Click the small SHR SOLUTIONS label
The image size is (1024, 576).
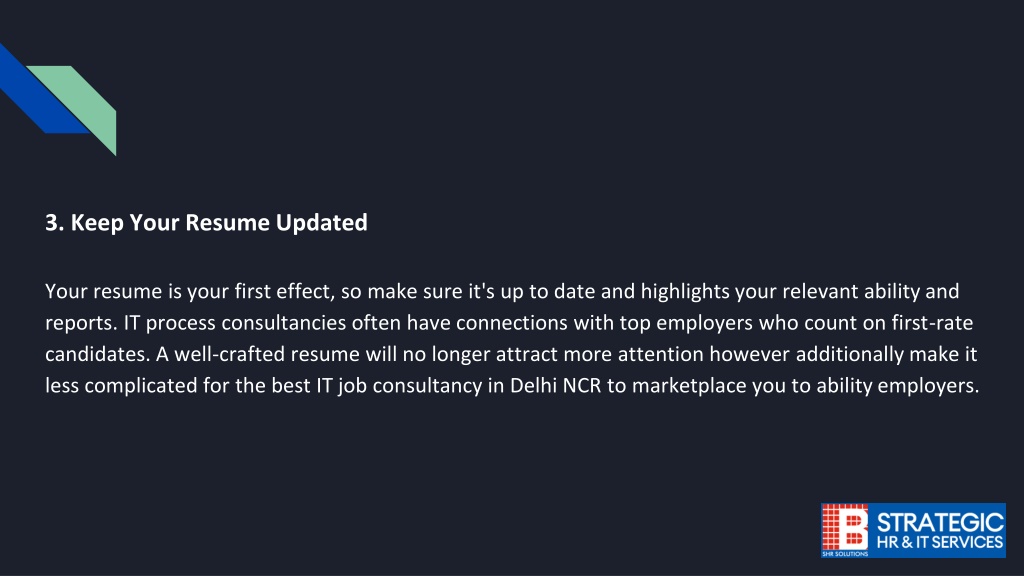point(844,554)
